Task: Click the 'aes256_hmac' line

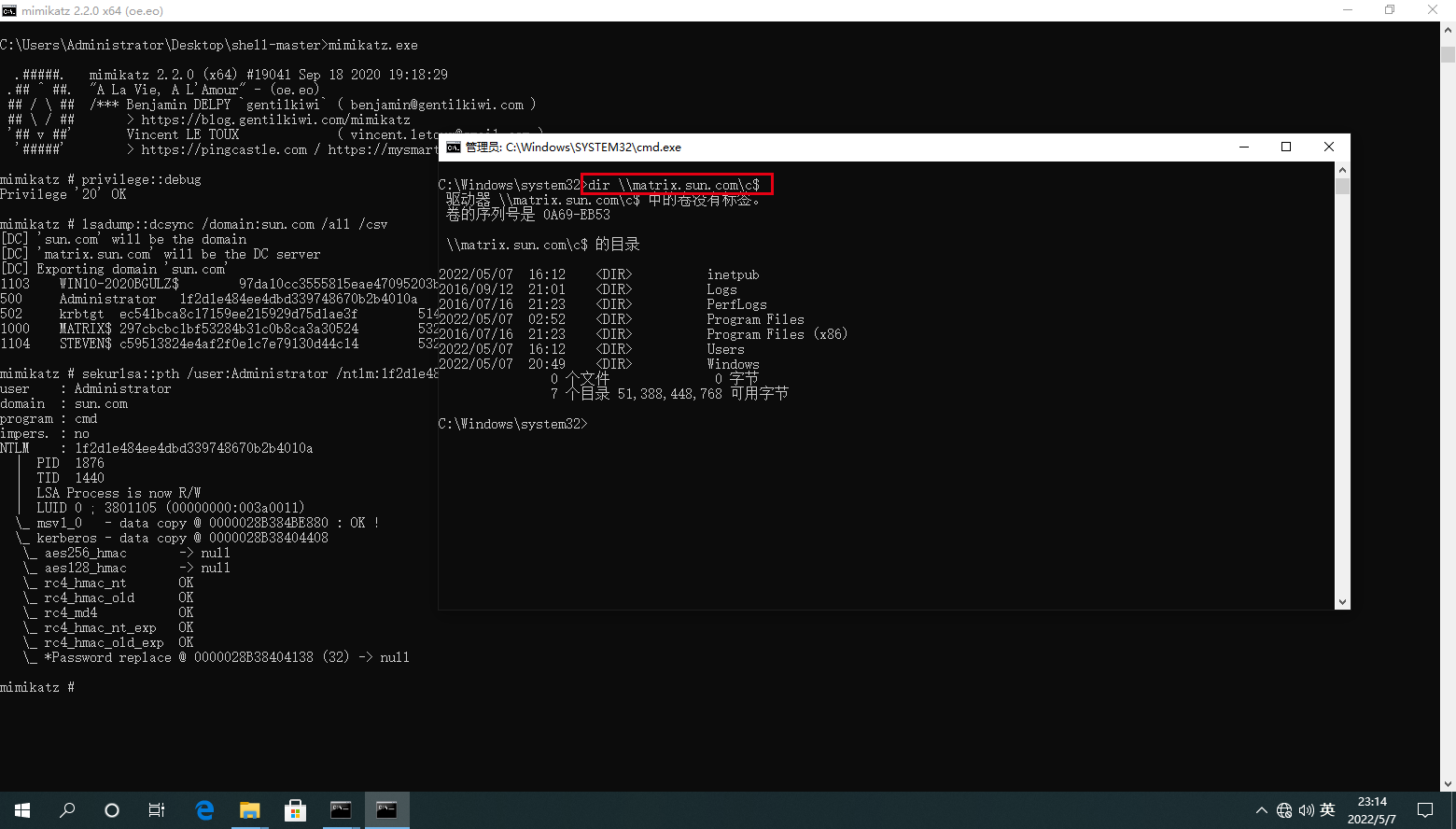Action: click(x=126, y=553)
